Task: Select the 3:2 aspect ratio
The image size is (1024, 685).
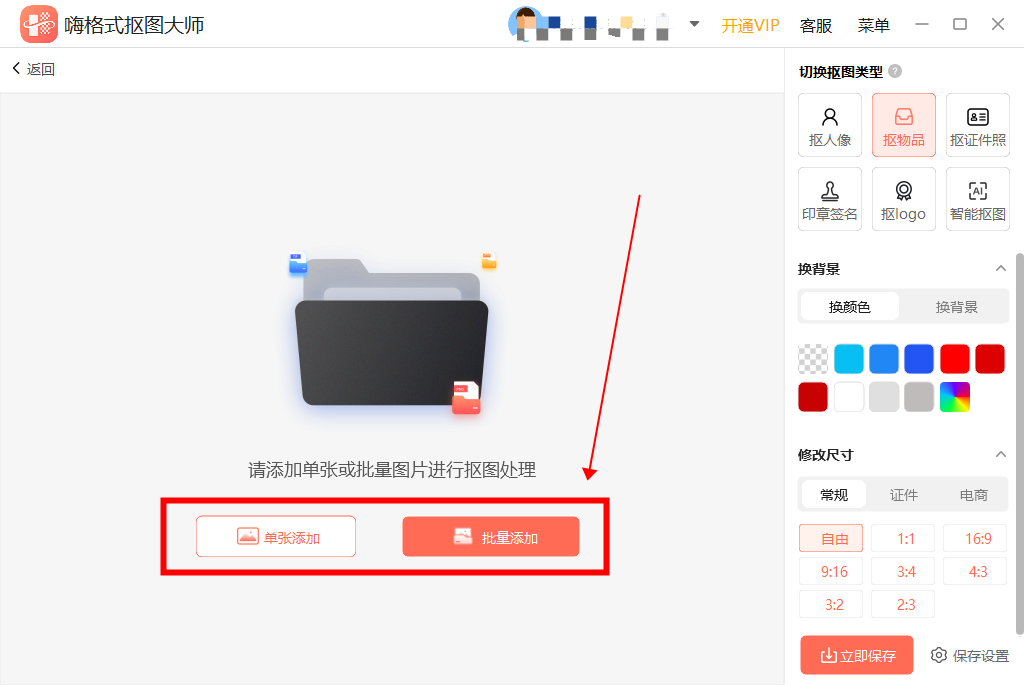Action: coord(831,605)
